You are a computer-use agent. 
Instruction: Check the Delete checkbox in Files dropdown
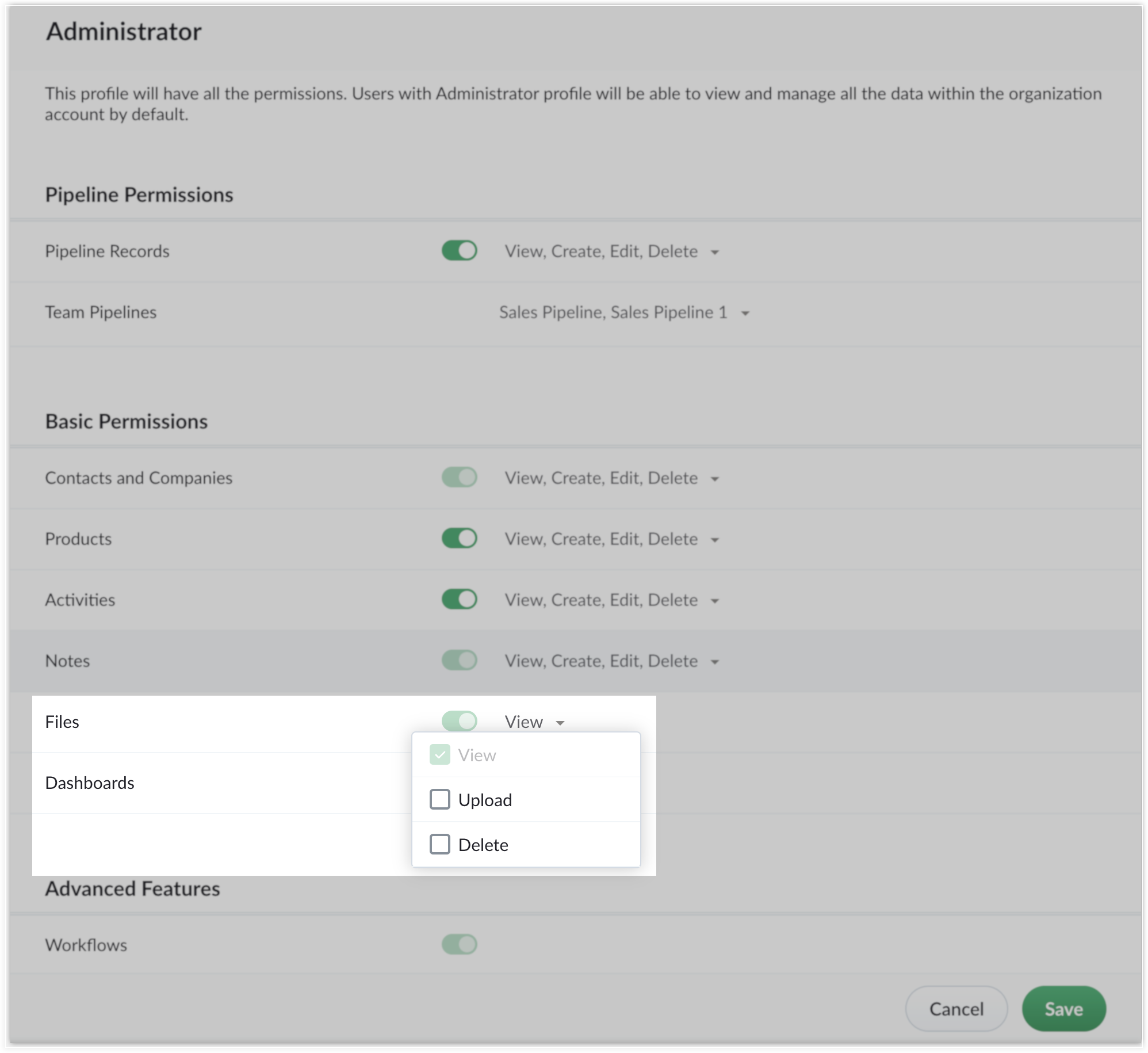click(440, 844)
